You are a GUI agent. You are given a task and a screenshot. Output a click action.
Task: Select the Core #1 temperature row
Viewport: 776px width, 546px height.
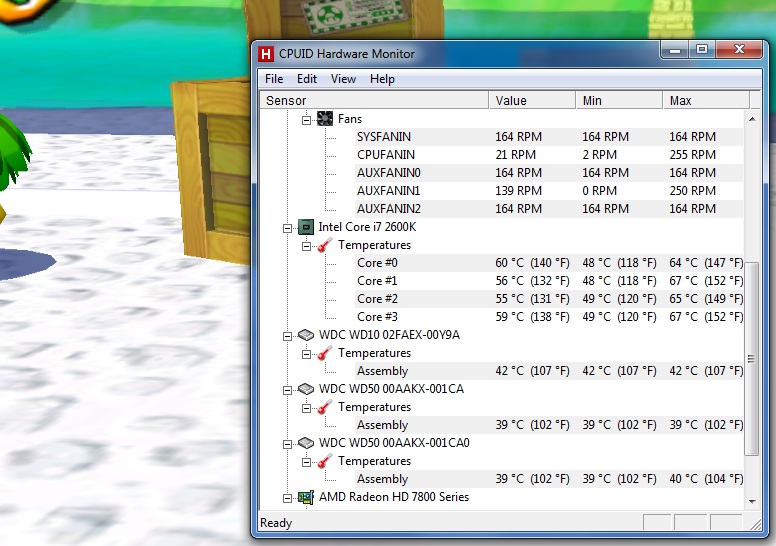point(549,281)
